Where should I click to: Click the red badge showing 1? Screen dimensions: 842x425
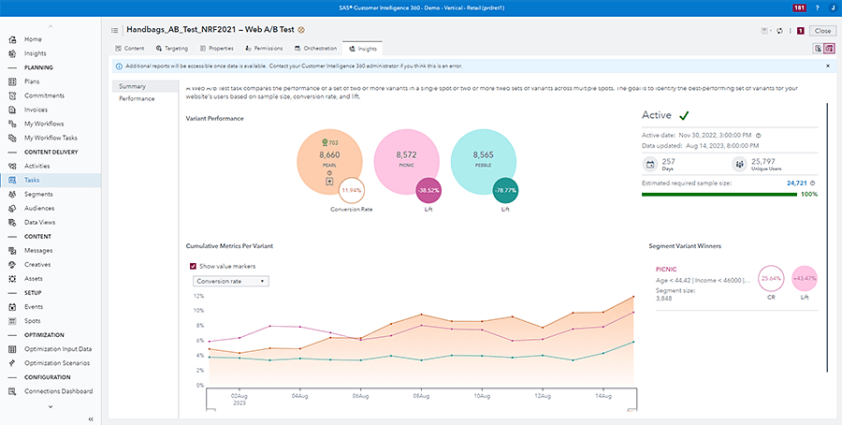tap(800, 31)
